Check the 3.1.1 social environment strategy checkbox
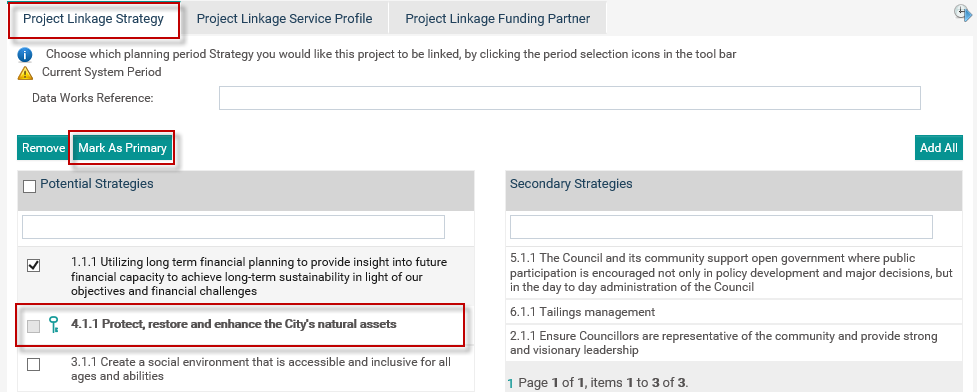Screen dimensions: 977x392 point(34,365)
